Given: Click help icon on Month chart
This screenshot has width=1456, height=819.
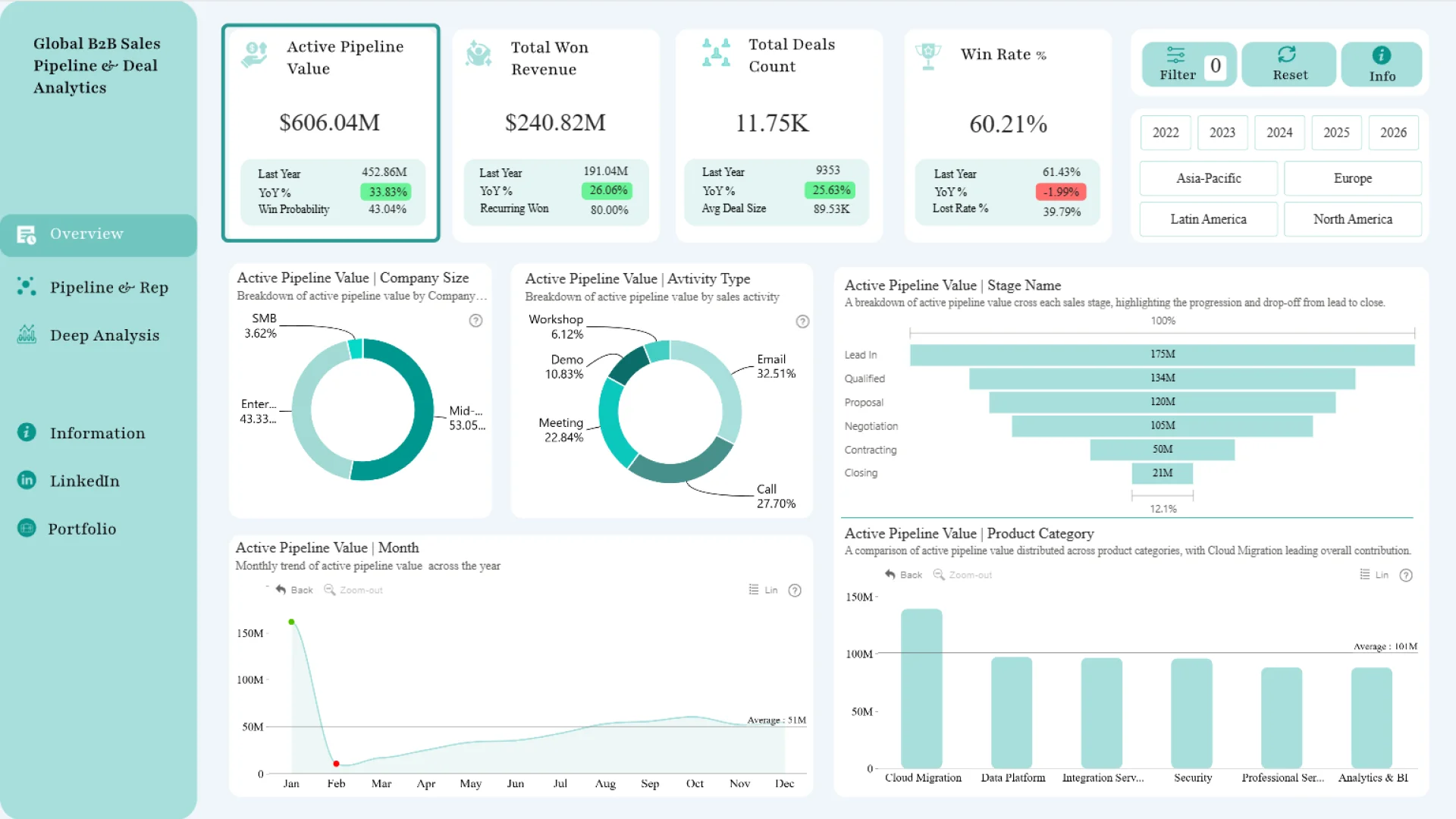Looking at the screenshot, I should coord(795,591).
